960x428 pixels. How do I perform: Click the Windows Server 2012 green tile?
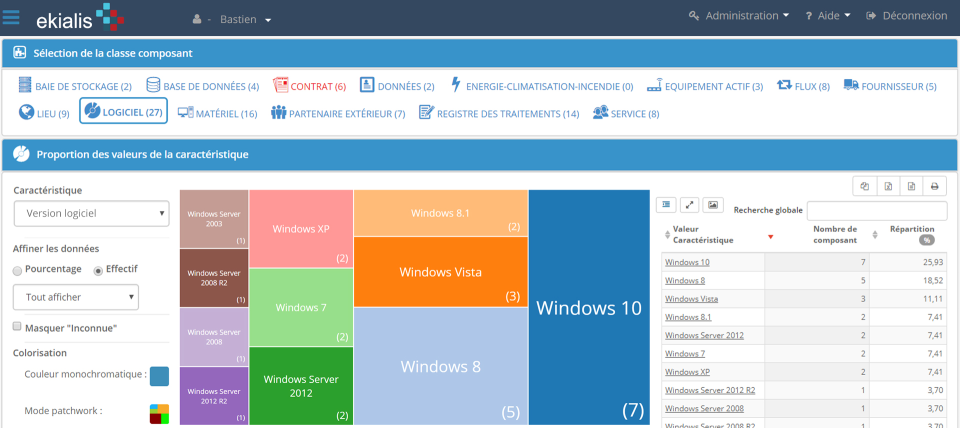[x=301, y=386]
